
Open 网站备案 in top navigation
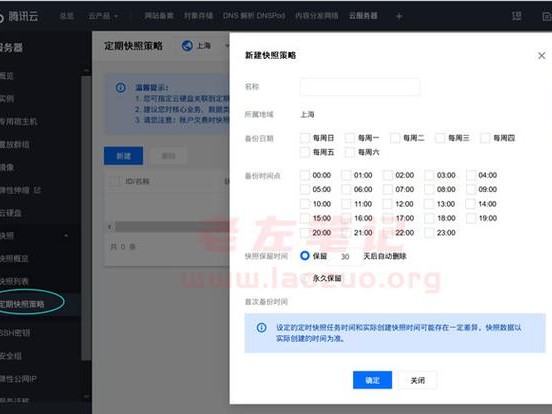click(x=159, y=16)
